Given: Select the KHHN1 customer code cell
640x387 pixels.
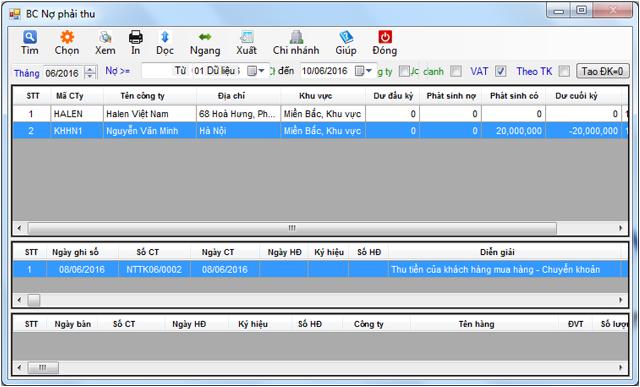Looking at the screenshot, I should tap(77, 131).
